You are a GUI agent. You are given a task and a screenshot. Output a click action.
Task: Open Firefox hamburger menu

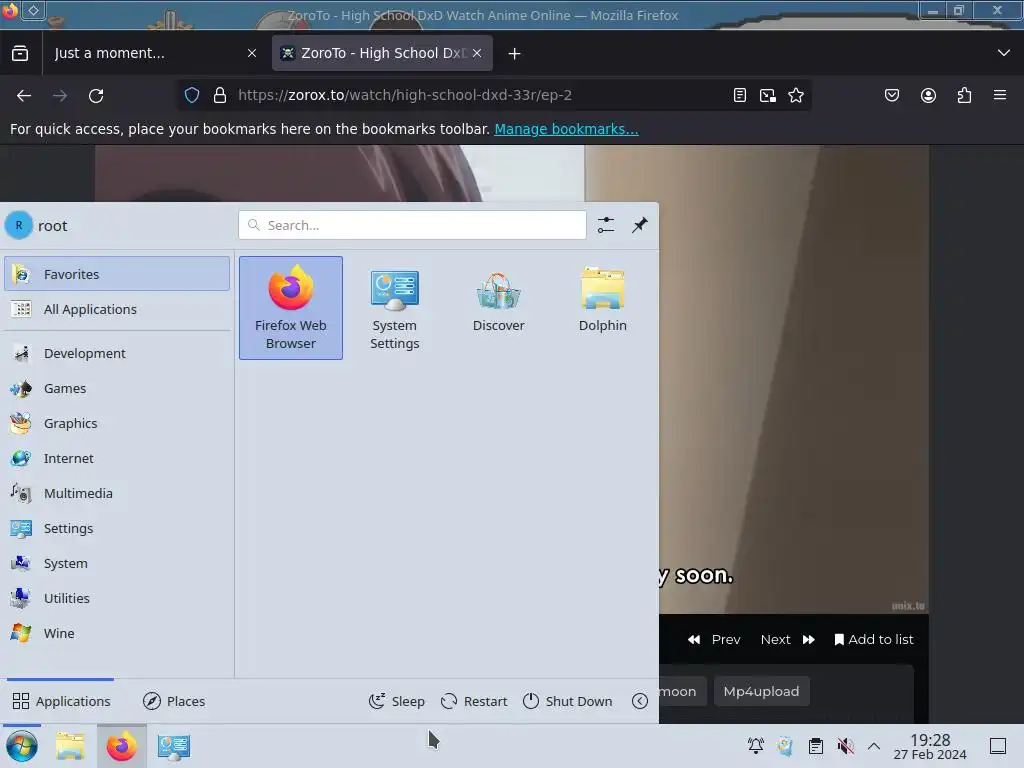[1000, 95]
